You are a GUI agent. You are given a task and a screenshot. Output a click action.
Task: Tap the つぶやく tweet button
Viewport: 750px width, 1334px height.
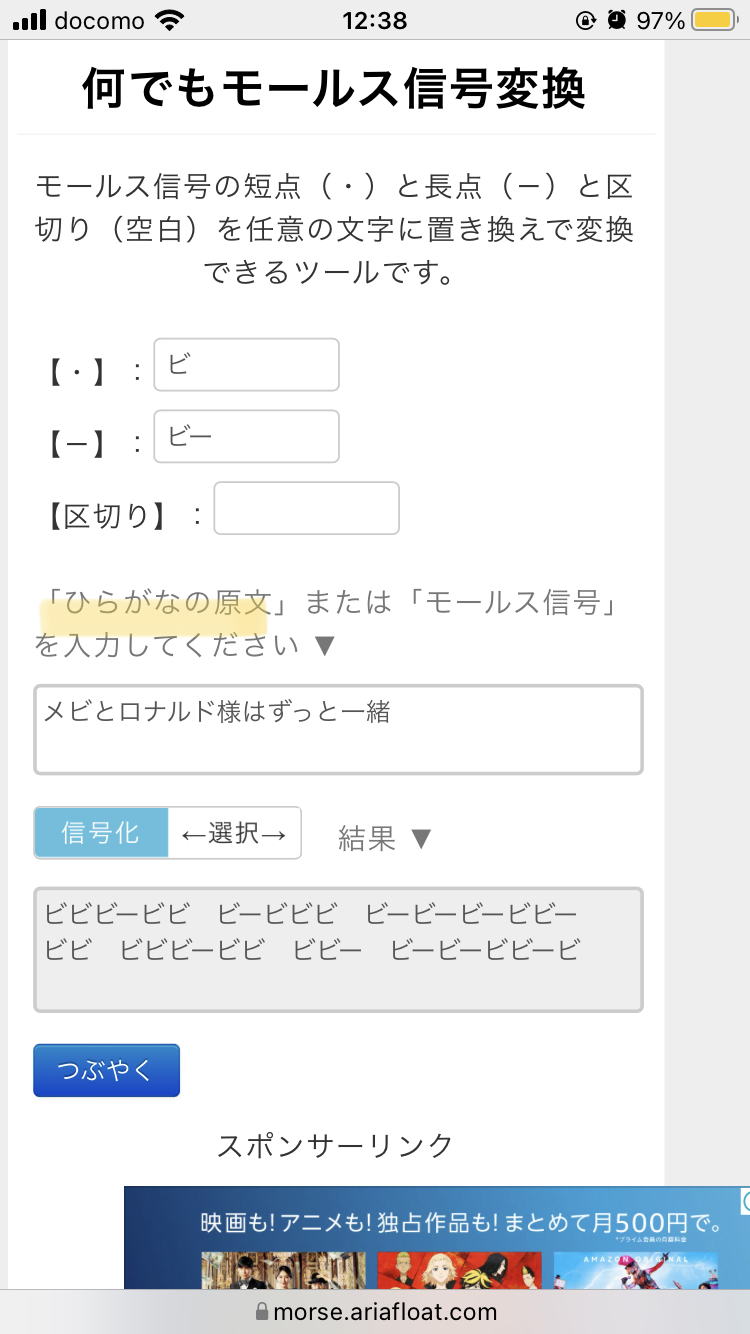point(106,1070)
